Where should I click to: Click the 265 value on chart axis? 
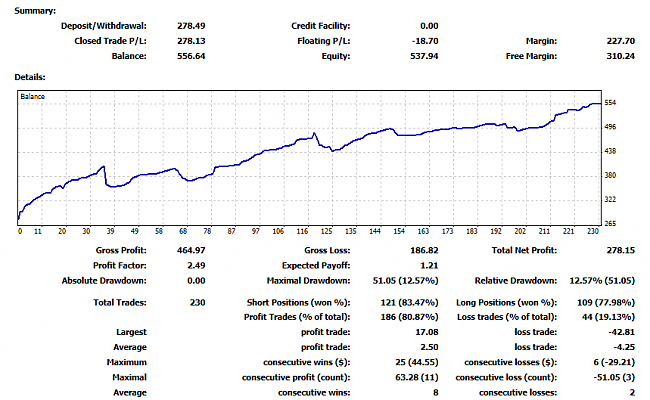tap(610, 223)
